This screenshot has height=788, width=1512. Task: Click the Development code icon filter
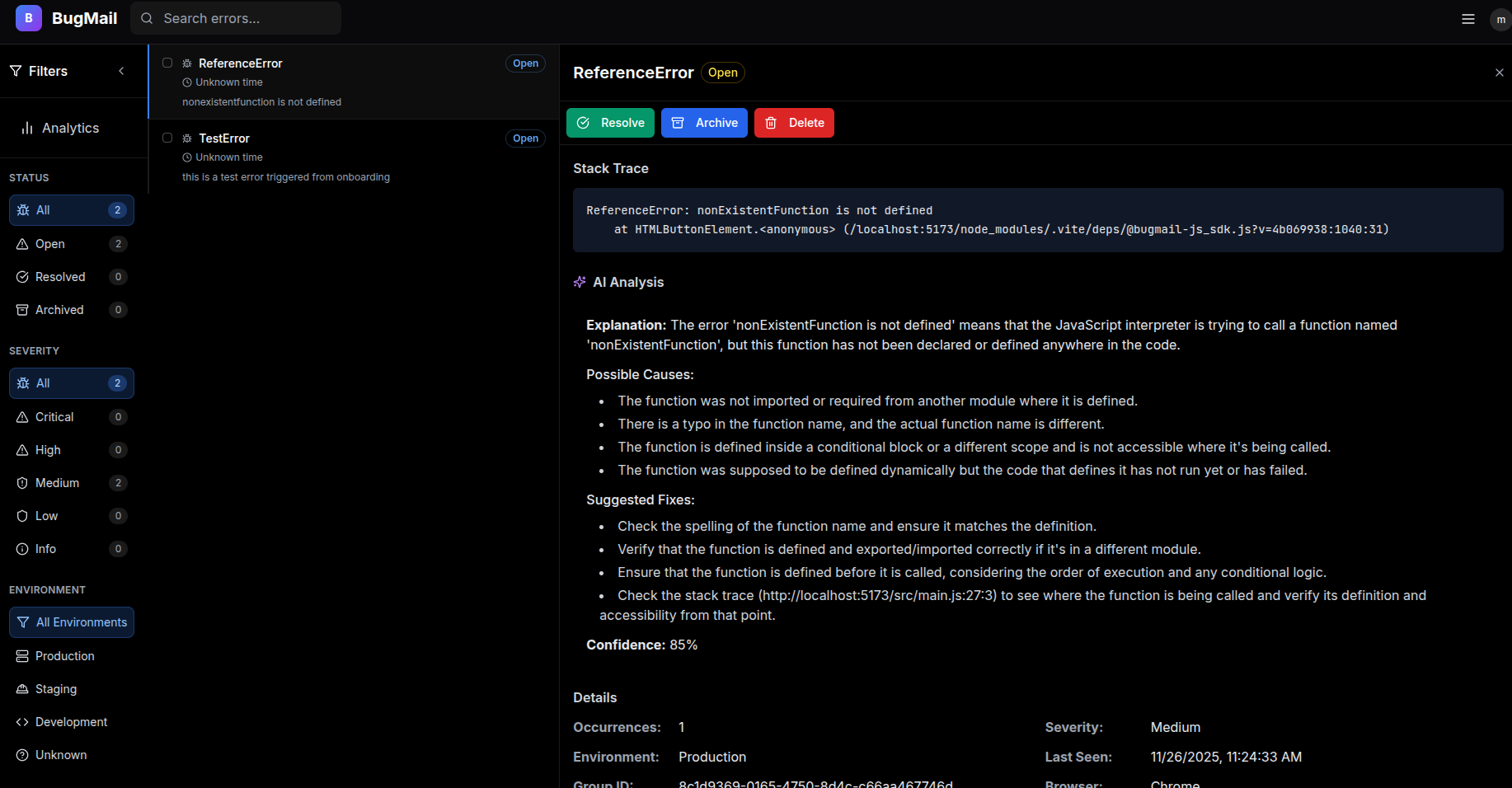[22, 722]
